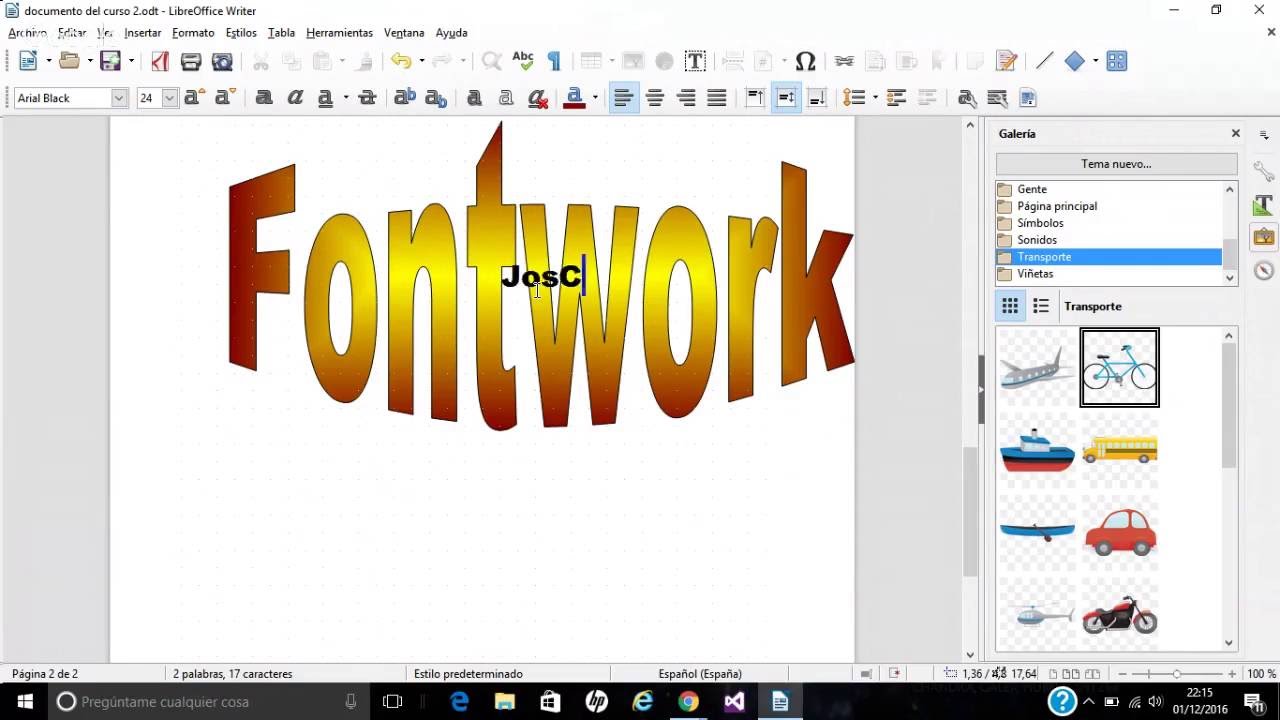Open the Herramientas menu
Screen dimensions: 1280x720
click(x=339, y=33)
